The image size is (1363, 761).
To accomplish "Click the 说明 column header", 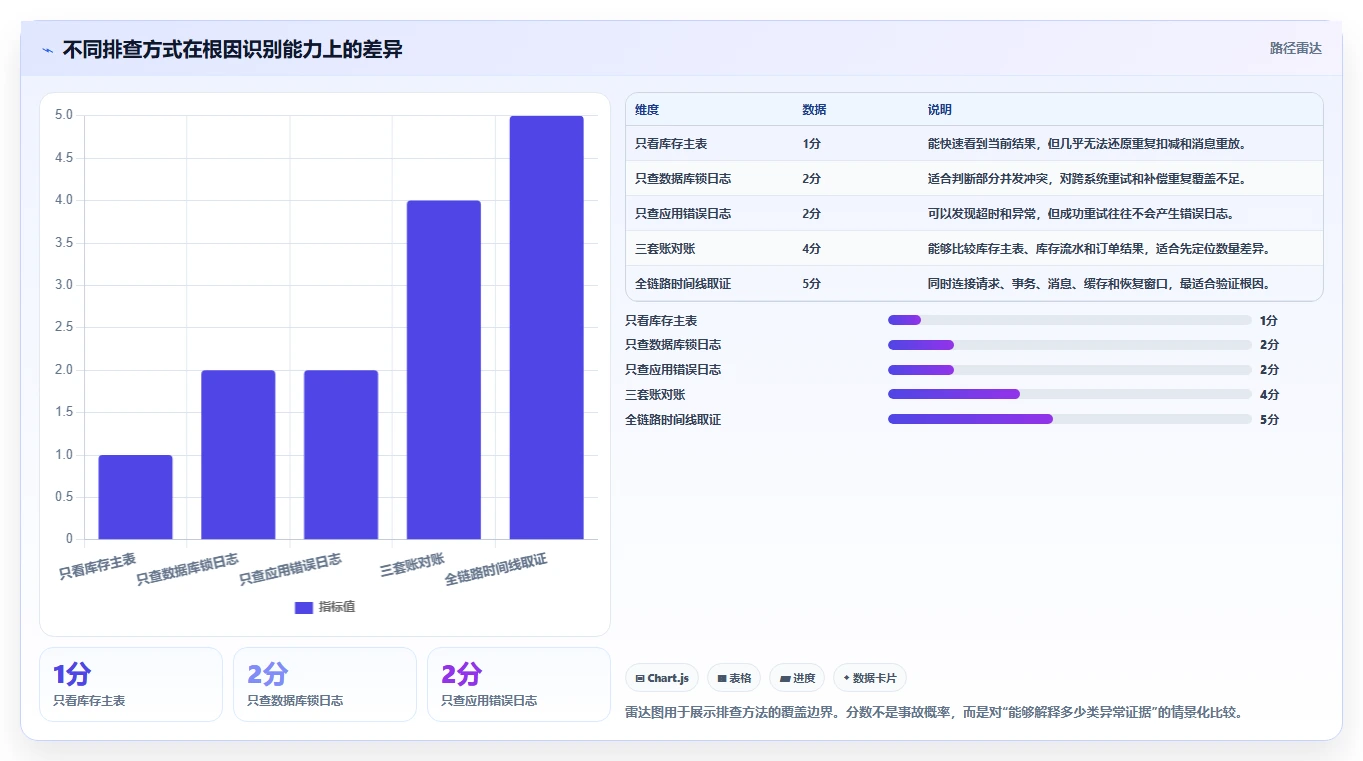I will pos(940,110).
